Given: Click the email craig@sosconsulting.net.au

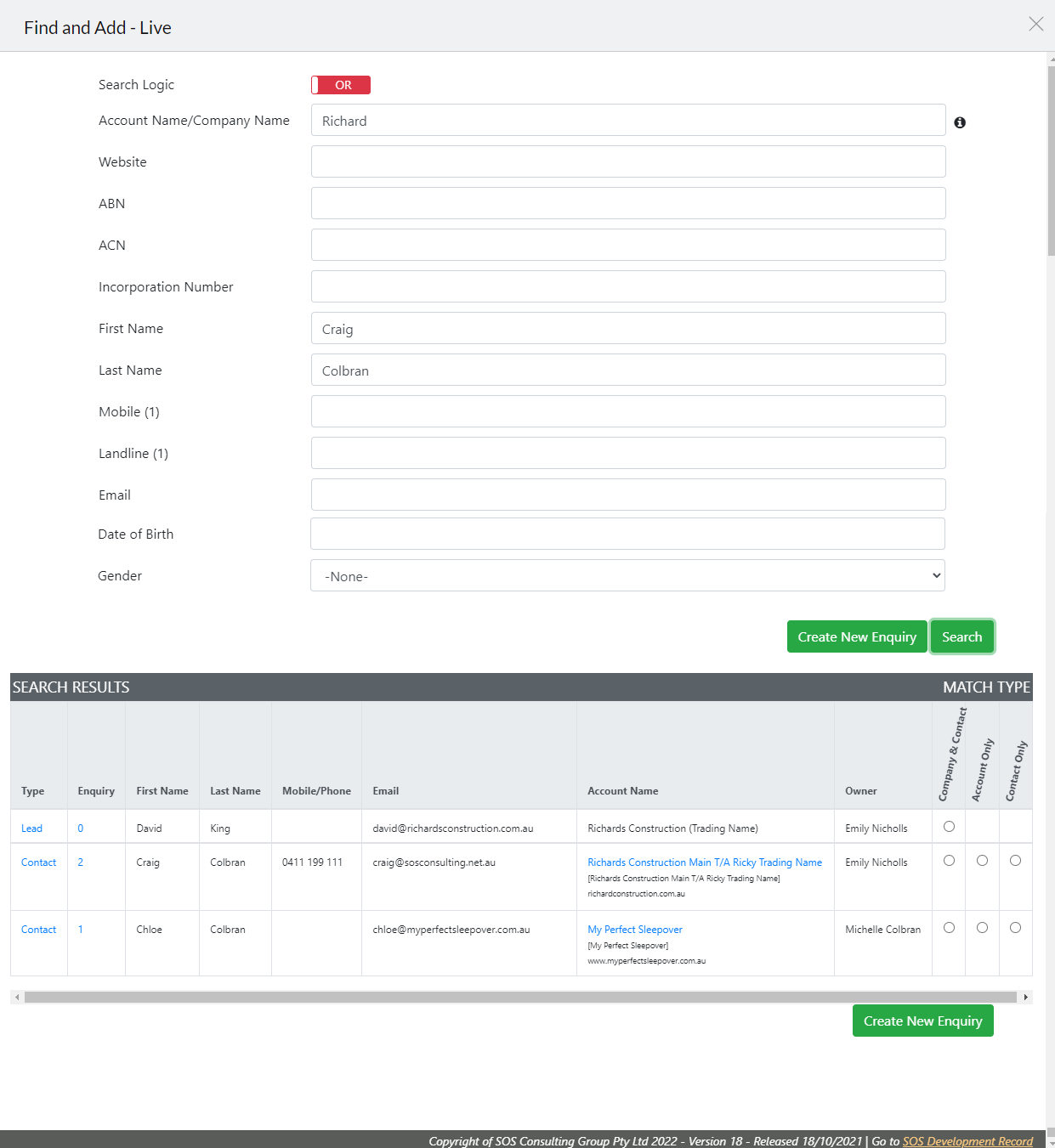Looking at the screenshot, I should [434, 862].
